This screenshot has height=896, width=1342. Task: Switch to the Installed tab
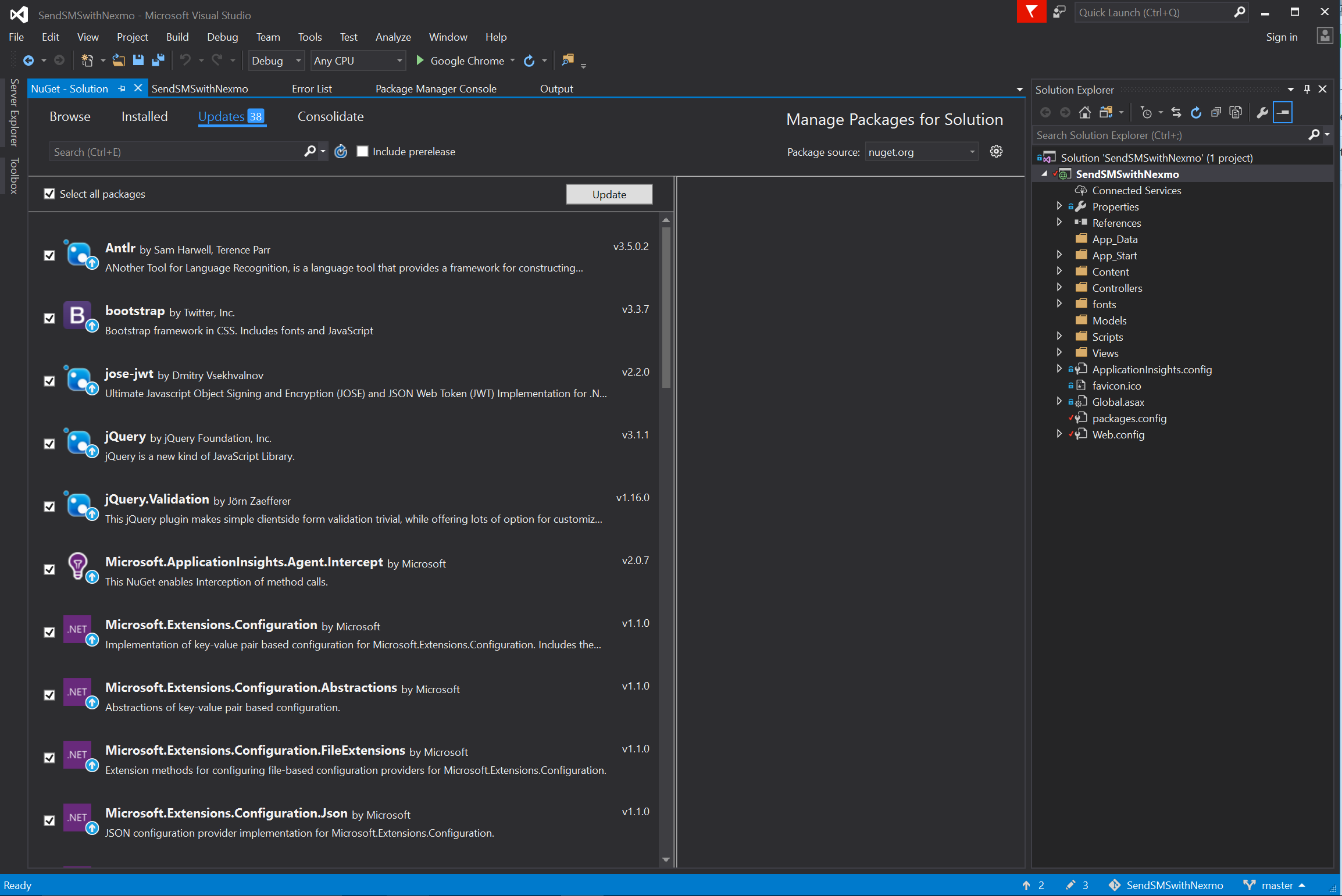(144, 117)
